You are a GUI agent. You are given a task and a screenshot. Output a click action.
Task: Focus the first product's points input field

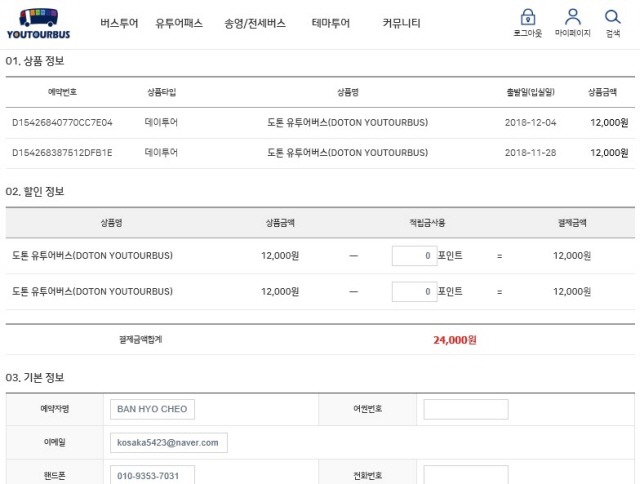414,255
